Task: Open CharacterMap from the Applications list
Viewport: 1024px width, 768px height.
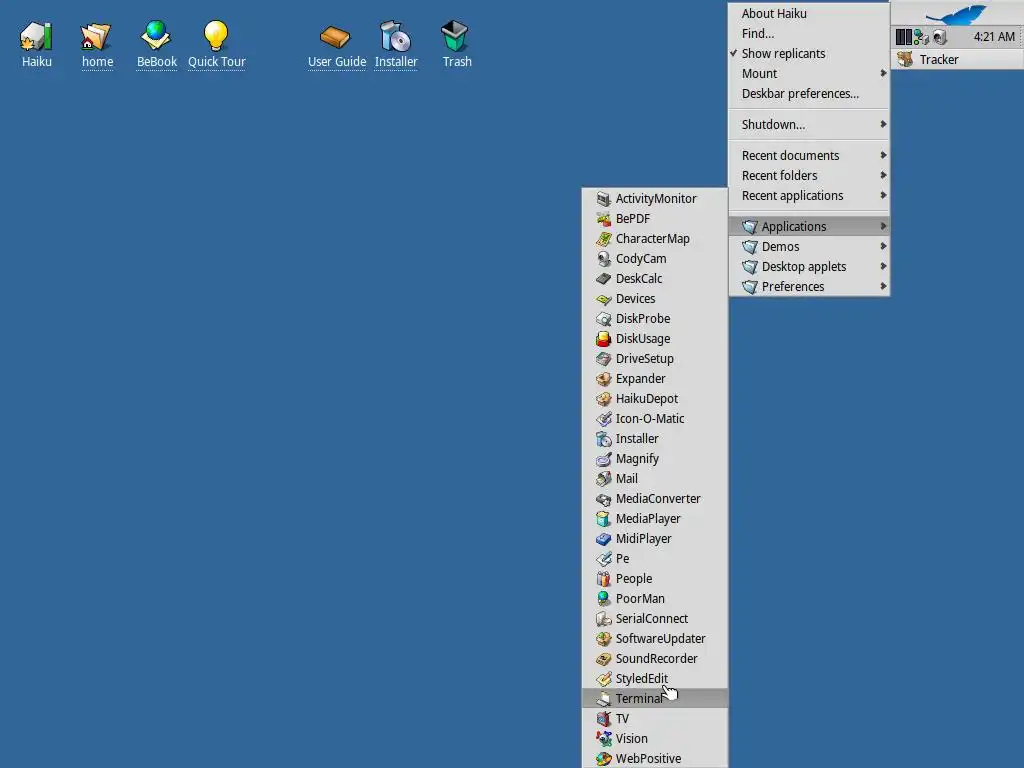Action: coord(655,238)
